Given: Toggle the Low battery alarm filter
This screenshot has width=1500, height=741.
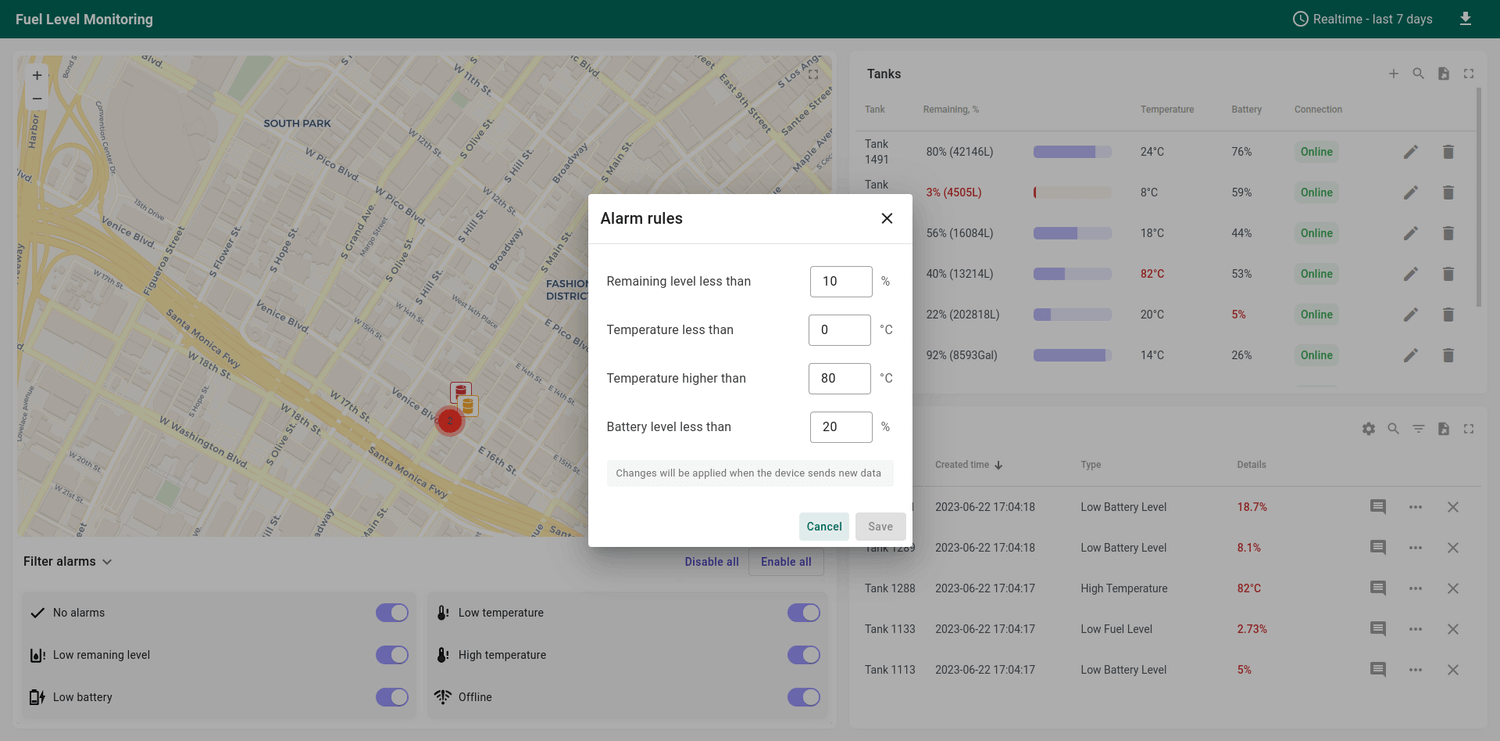Looking at the screenshot, I should click(392, 697).
